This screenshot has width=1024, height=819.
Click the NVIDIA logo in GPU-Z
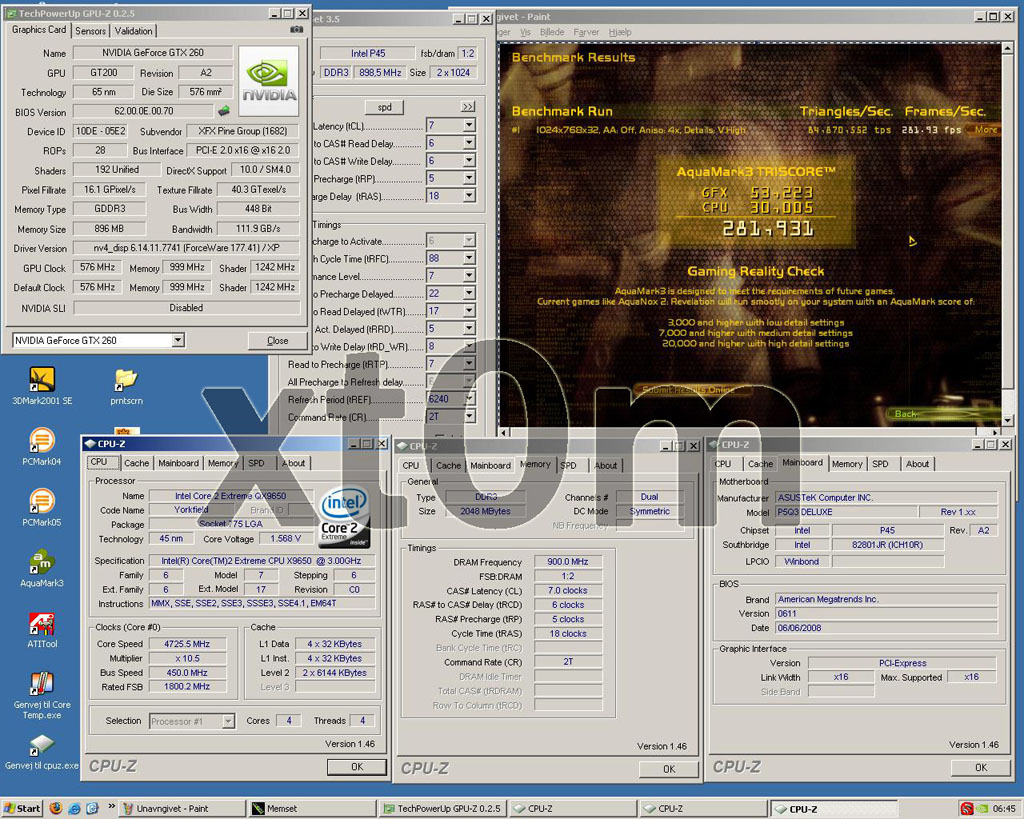coord(268,81)
